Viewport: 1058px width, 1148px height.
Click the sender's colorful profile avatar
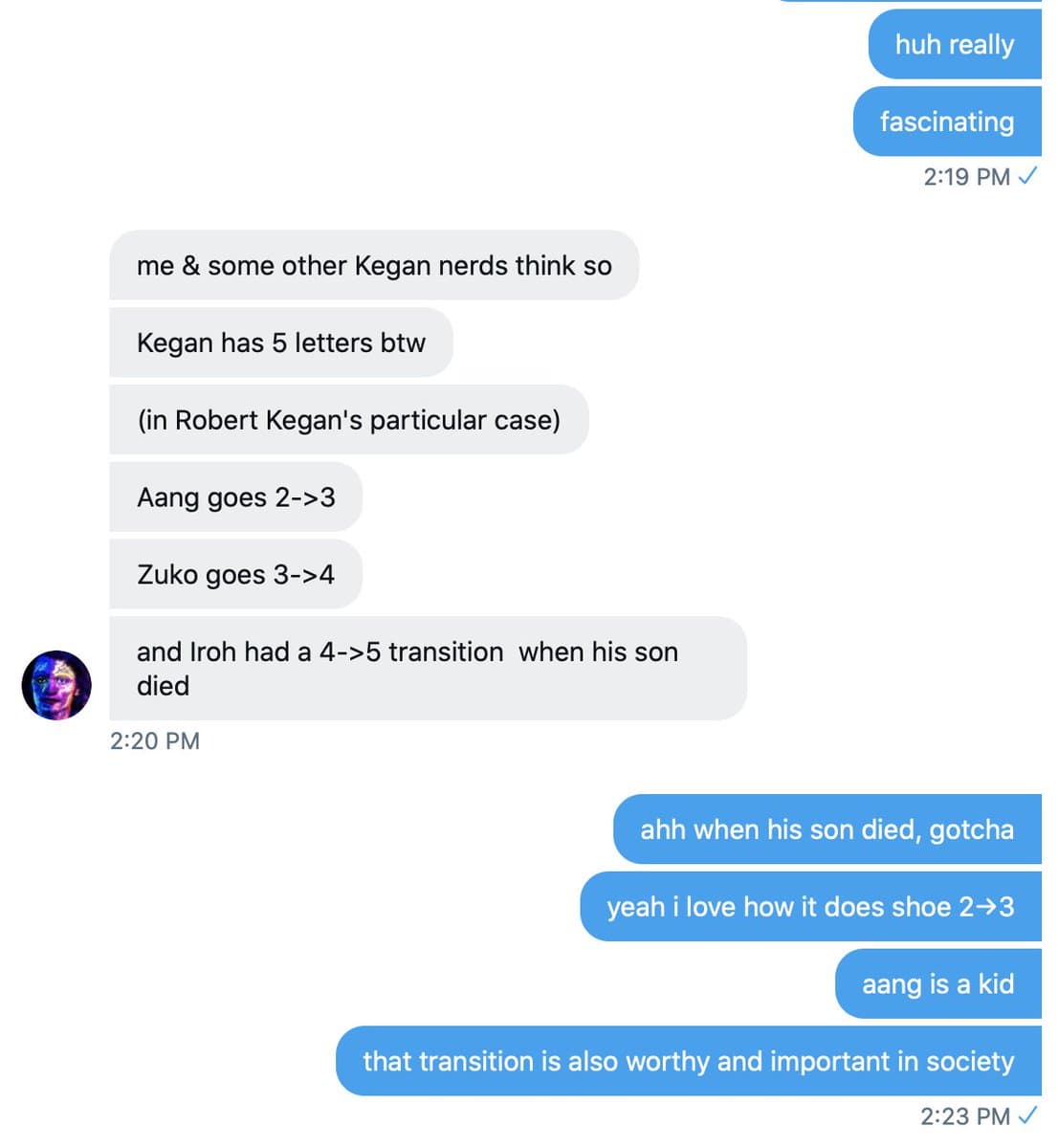pos(56,685)
